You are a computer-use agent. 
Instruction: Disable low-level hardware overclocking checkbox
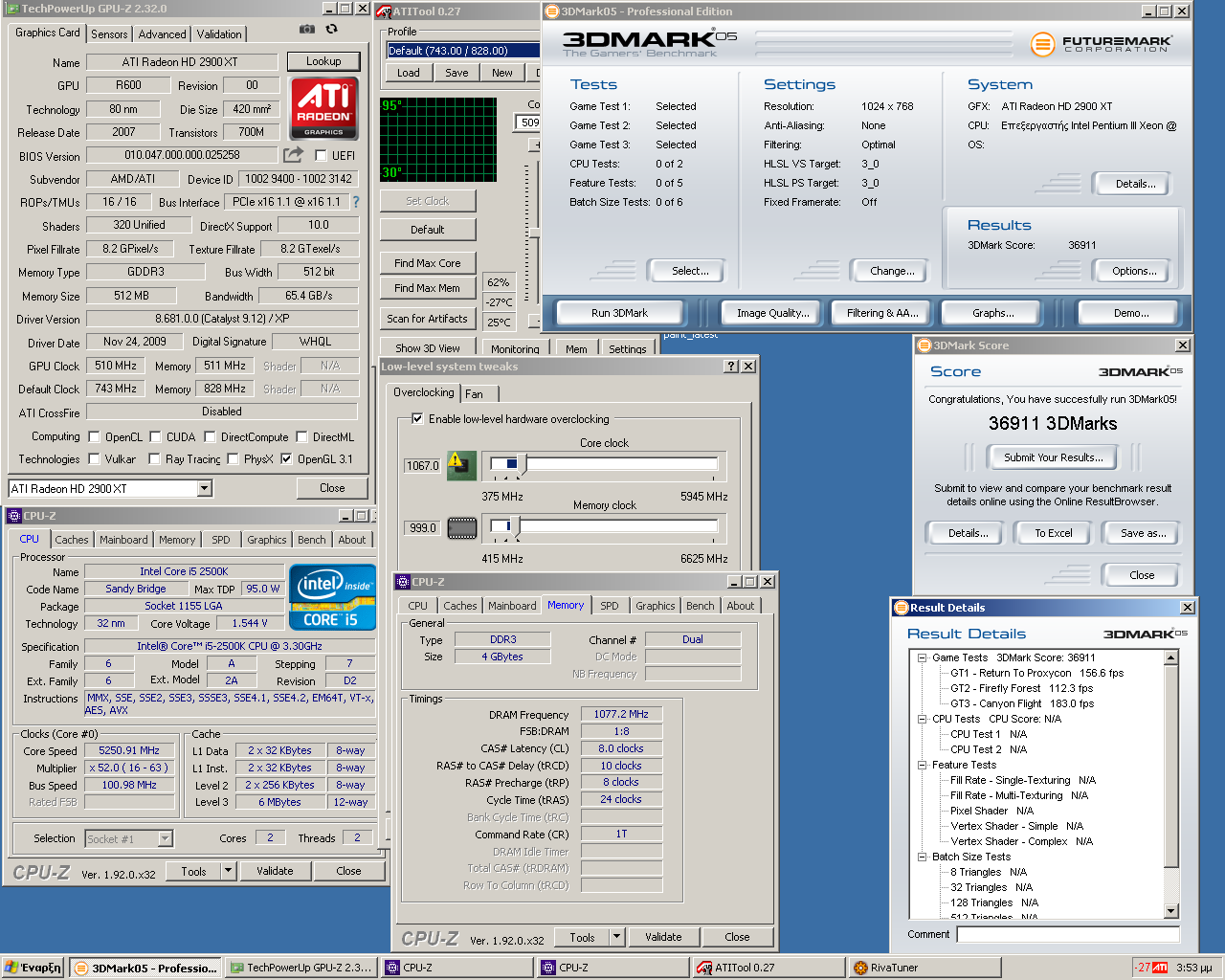point(417,418)
